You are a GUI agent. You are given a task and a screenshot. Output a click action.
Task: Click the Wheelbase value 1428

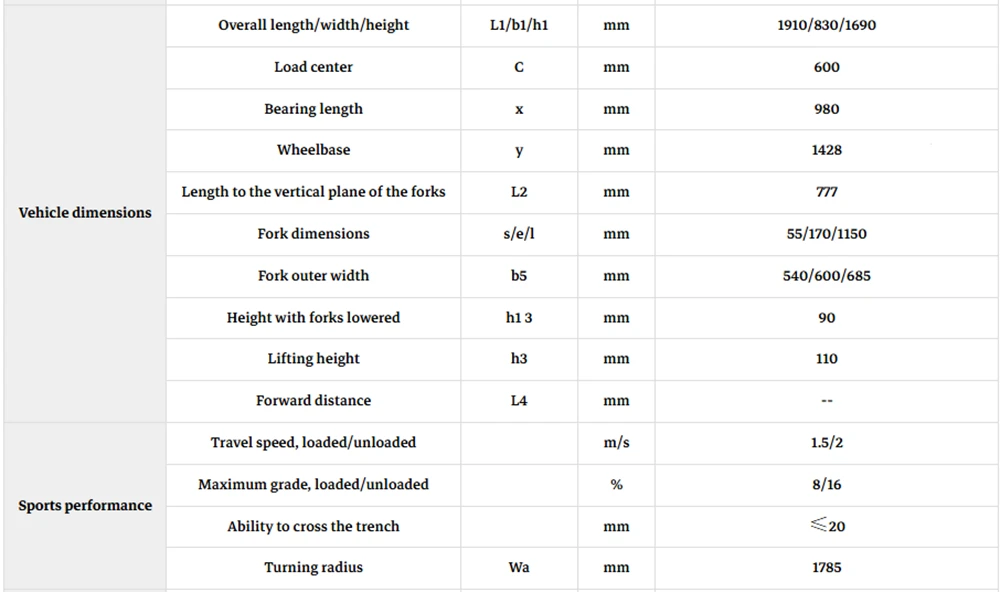point(827,150)
